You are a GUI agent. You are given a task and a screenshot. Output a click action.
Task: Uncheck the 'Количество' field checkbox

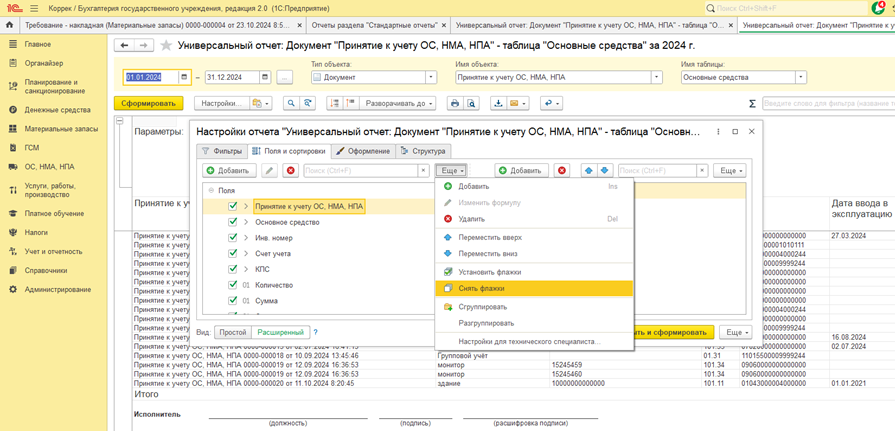point(232,284)
